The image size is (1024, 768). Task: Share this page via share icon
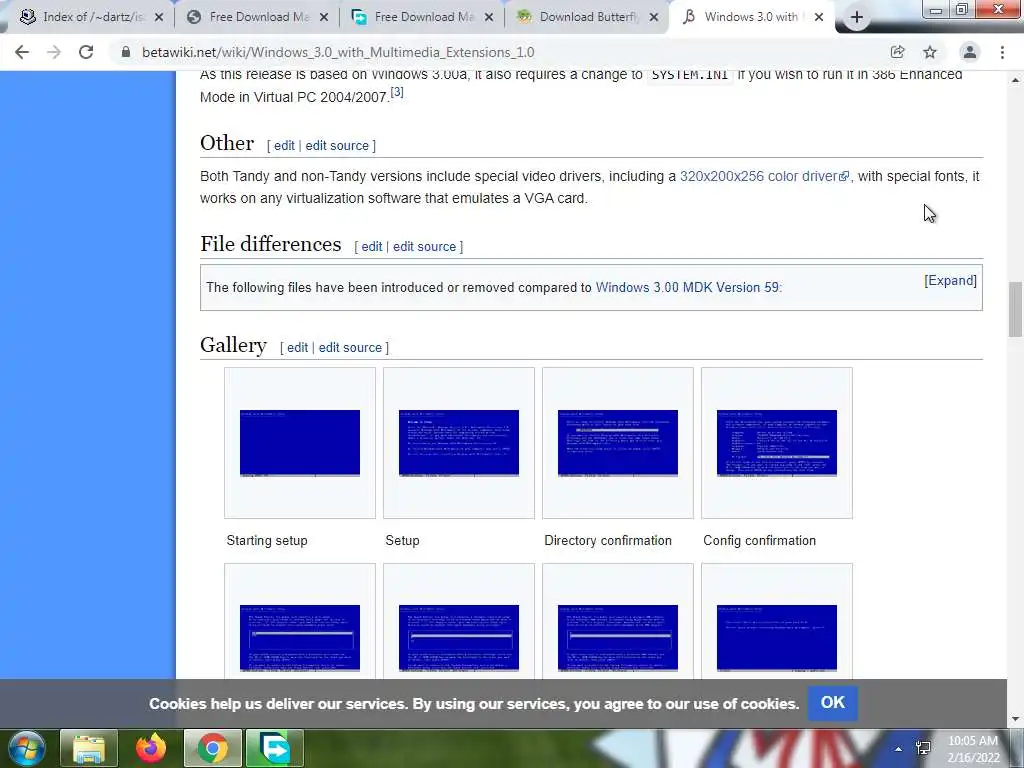[897, 52]
